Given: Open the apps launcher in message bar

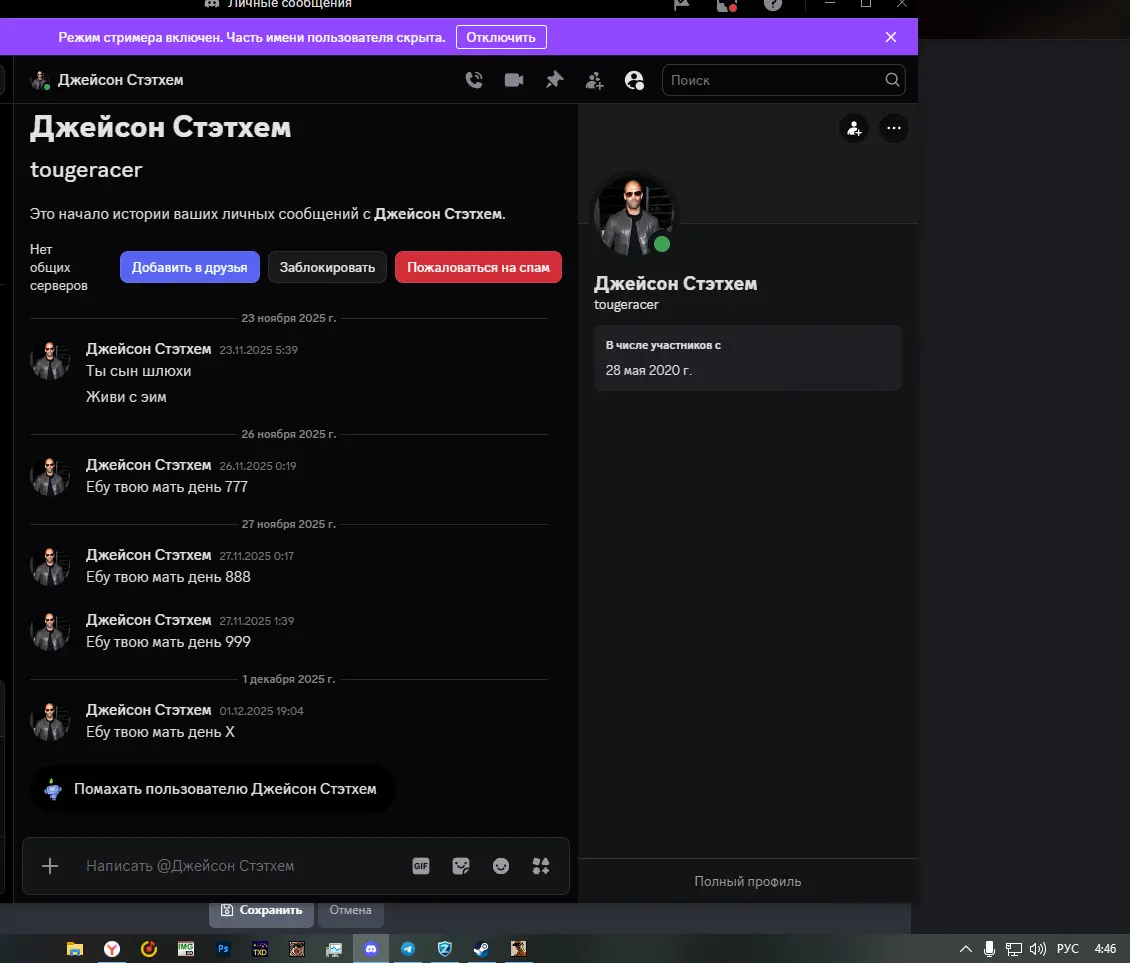Looking at the screenshot, I should pyautogui.click(x=541, y=866).
